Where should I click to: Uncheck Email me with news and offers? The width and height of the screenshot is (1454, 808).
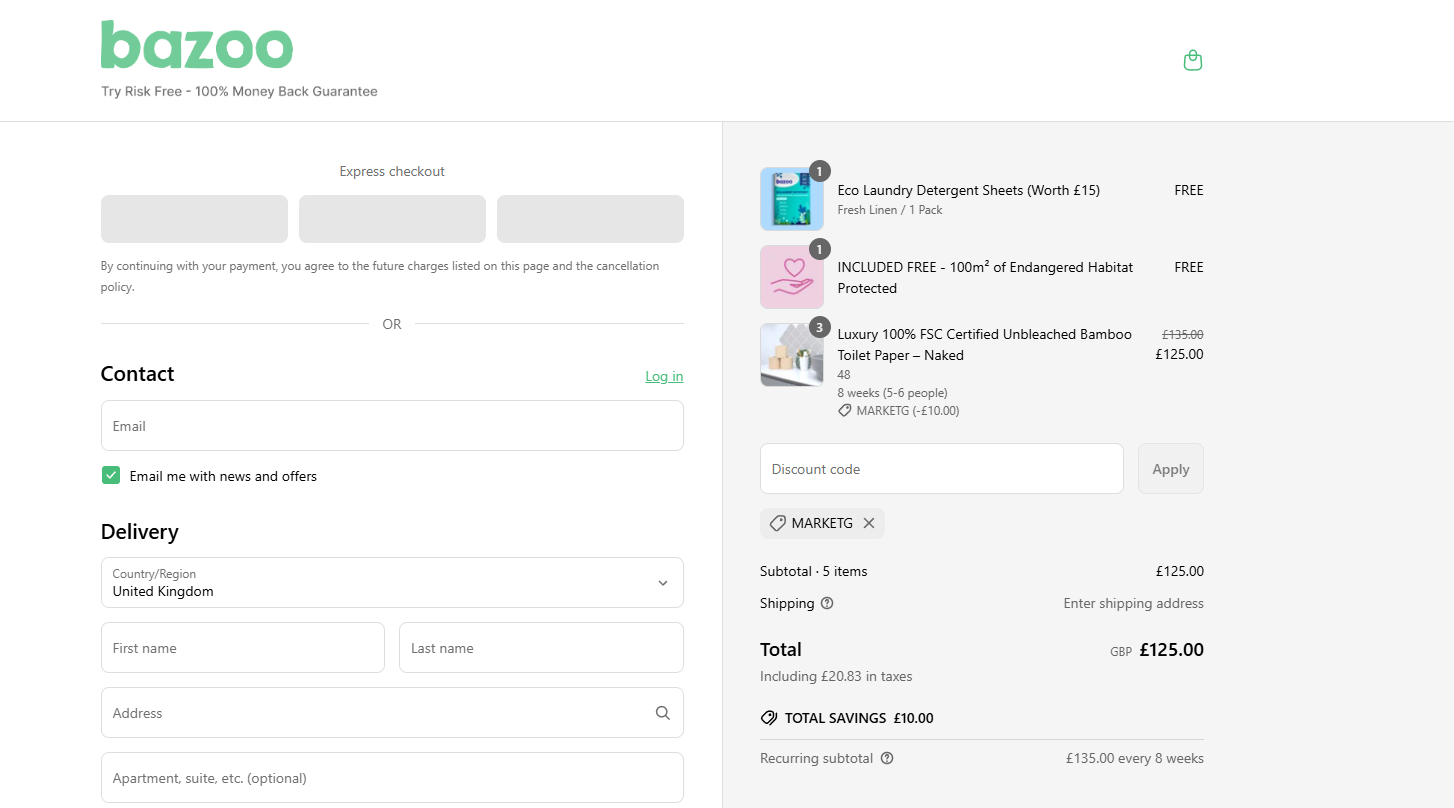click(111, 476)
